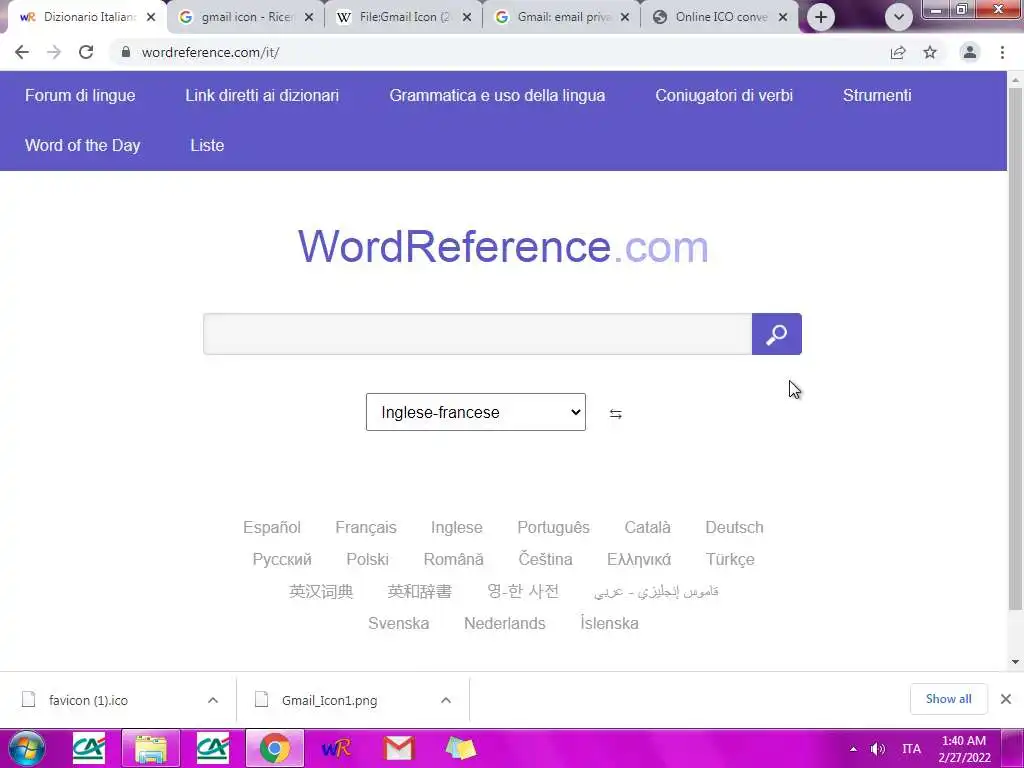
Task: Switch site language to Română
Action: point(453,560)
